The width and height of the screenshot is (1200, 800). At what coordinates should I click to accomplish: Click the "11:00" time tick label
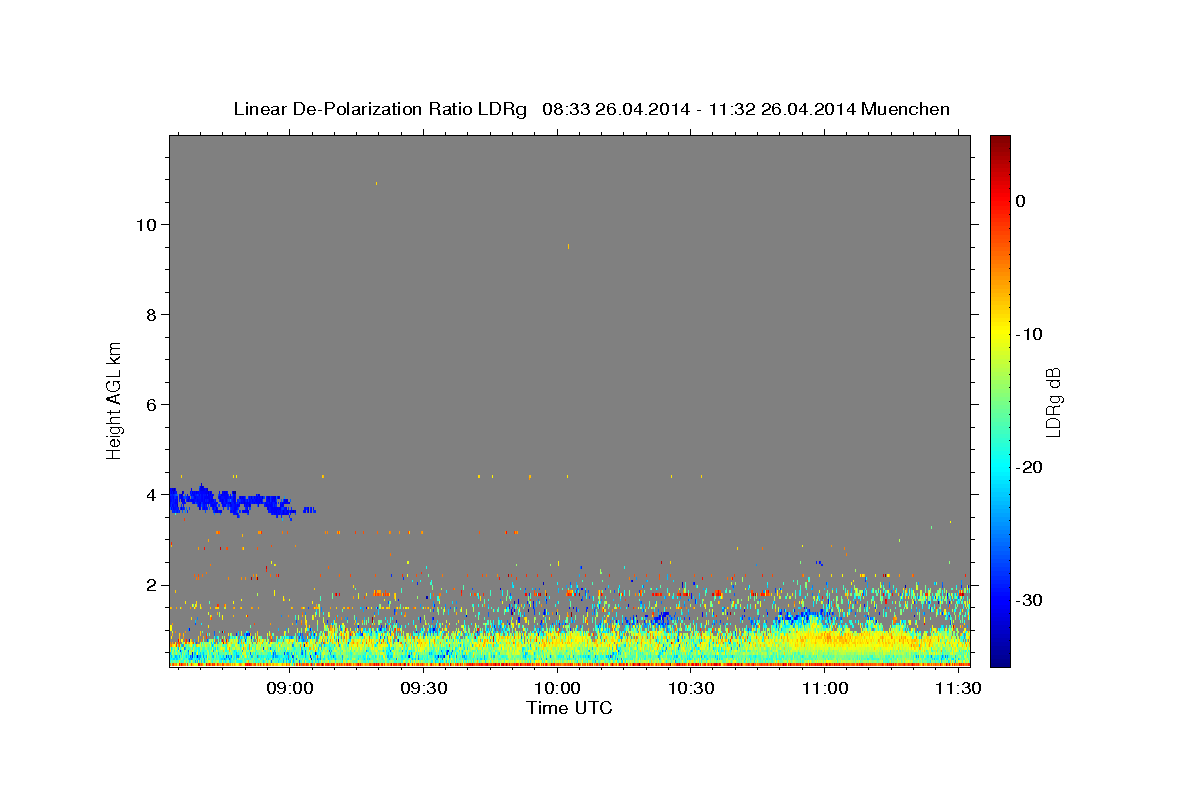pyautogui.click(x=824, y=689)
